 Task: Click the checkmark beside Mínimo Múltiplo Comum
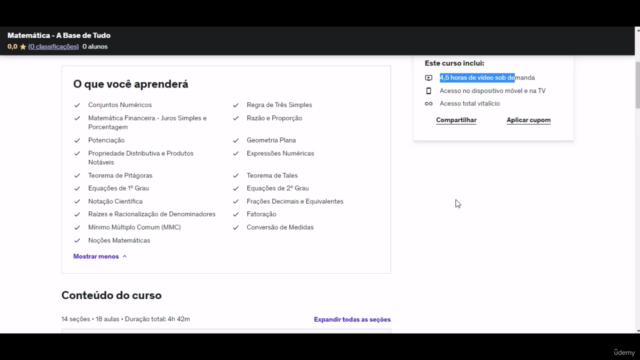click(x=77, y=228)
